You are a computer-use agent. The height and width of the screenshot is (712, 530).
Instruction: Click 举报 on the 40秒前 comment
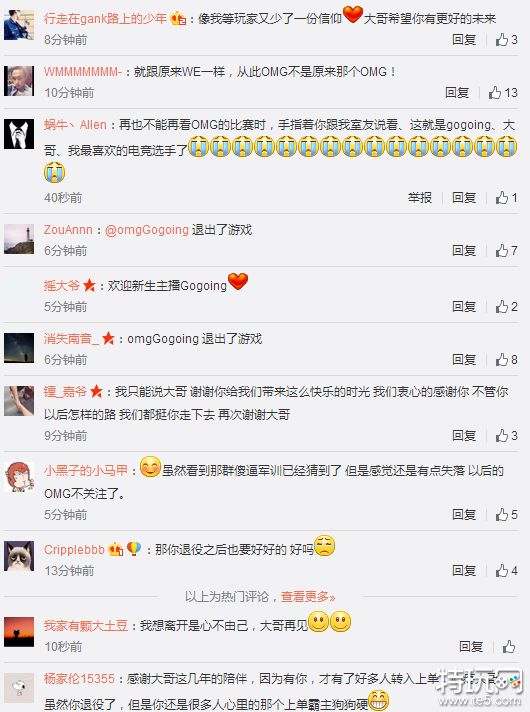coord(420,198)
